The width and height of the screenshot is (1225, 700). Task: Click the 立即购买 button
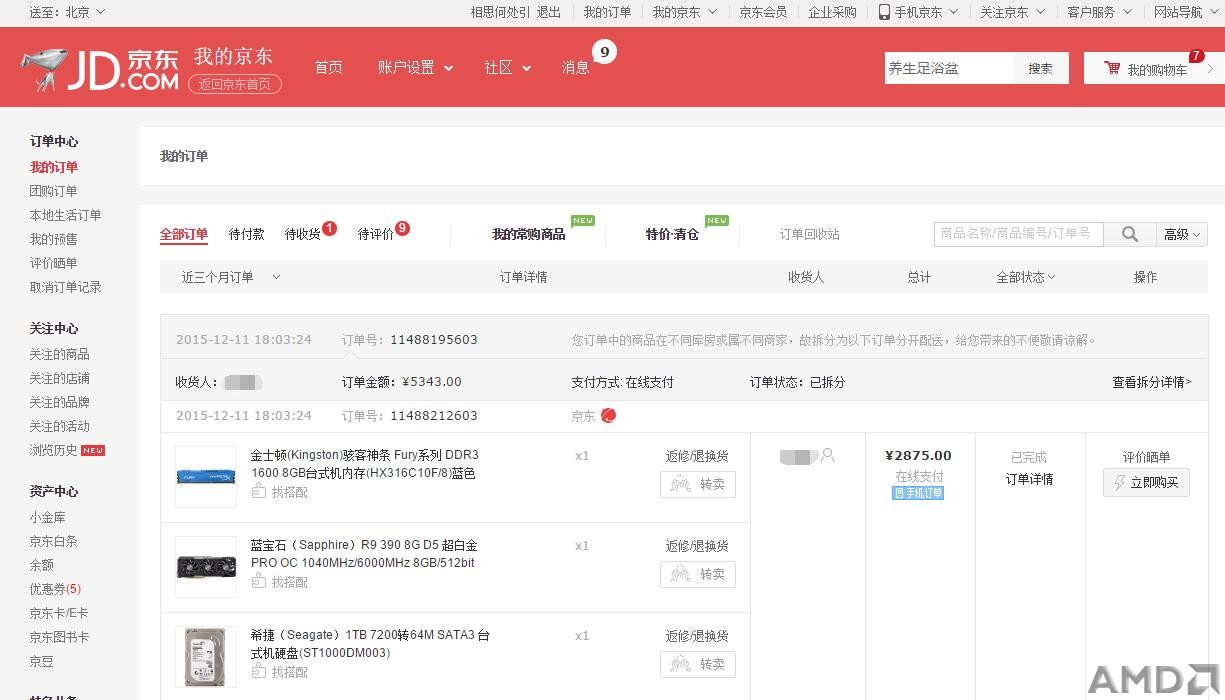coord(1146,482)
